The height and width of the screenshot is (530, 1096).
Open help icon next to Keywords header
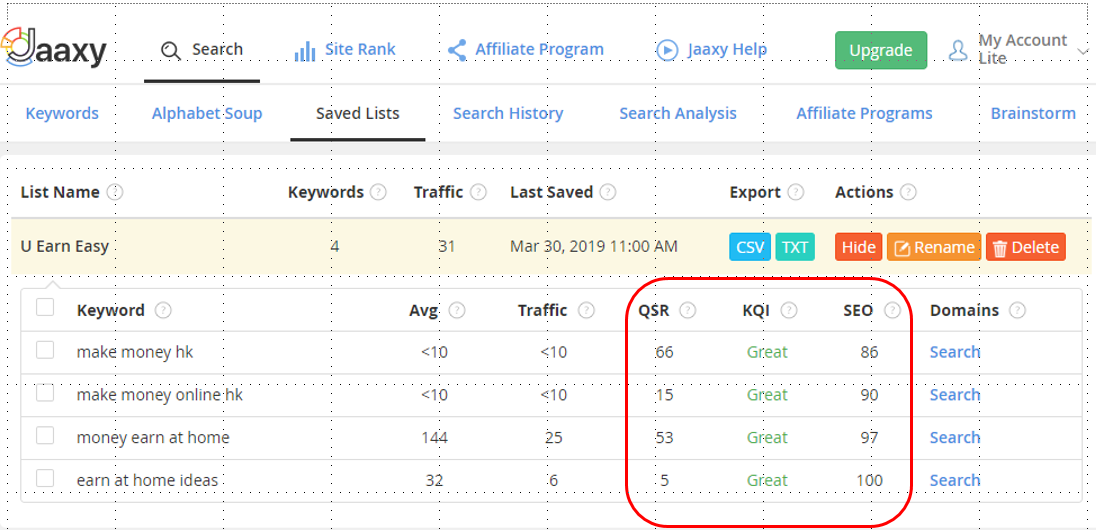tap(378, 192)
